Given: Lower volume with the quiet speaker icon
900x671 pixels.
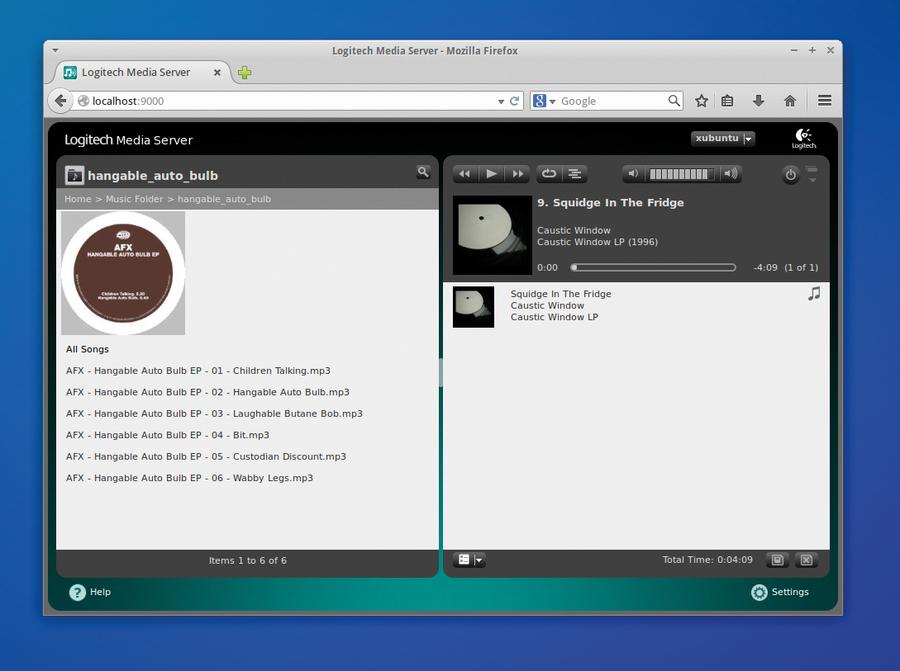Looking at the screenshot, I should pos(633,174).
